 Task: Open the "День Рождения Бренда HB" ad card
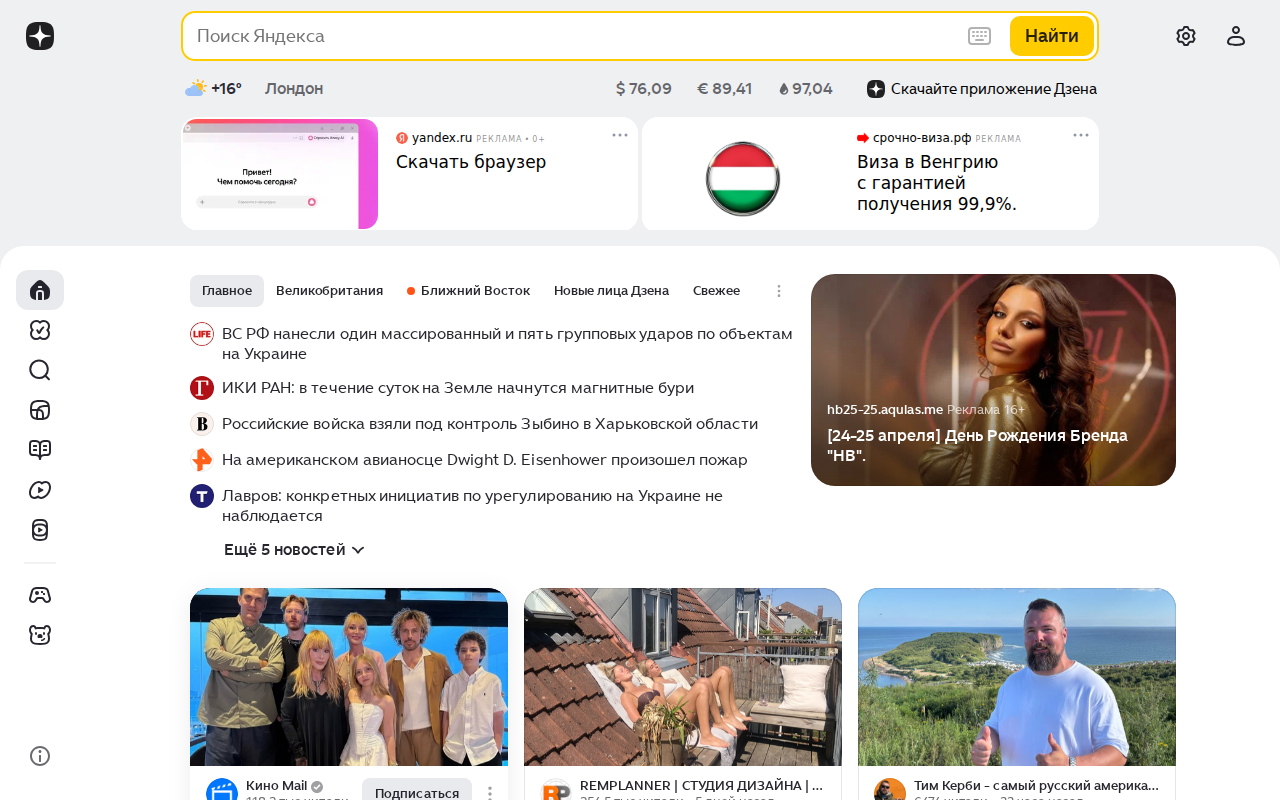[993, 380]
